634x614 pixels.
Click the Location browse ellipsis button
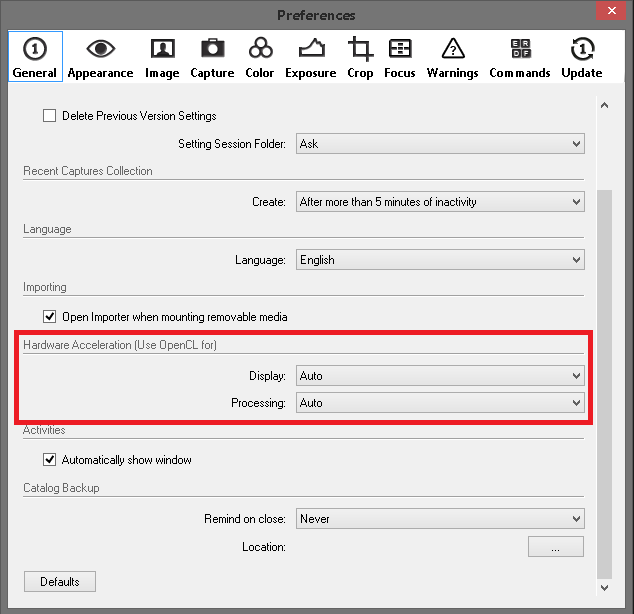pyautogui.click(x=556, y=546)
